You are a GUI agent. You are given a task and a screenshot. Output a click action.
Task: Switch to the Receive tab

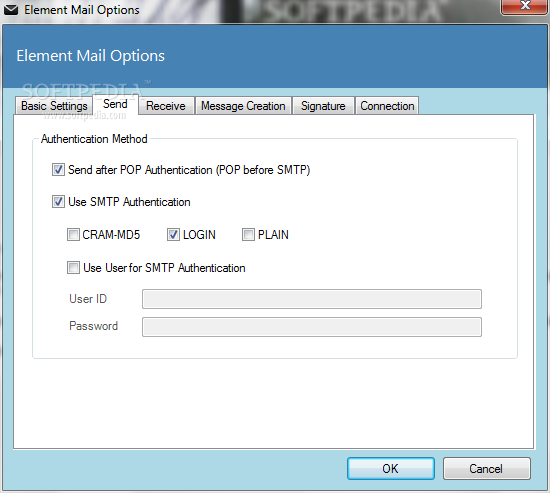tap(166, 106)
